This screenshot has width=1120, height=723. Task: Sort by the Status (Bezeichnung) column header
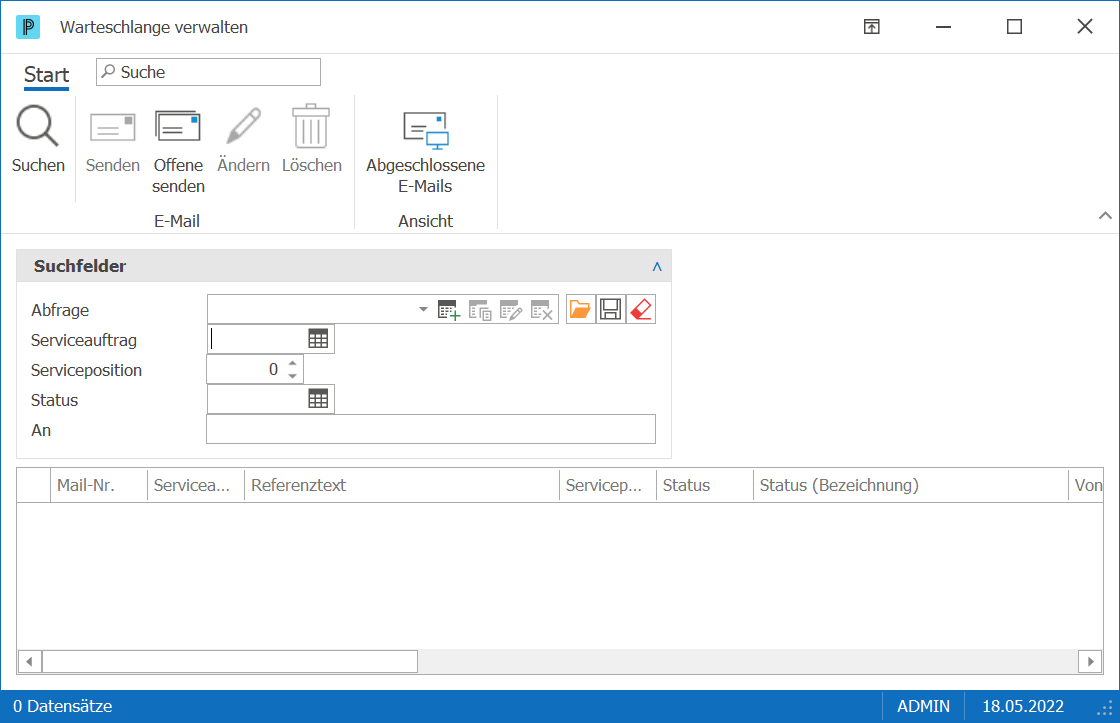[x=911, y=485]
